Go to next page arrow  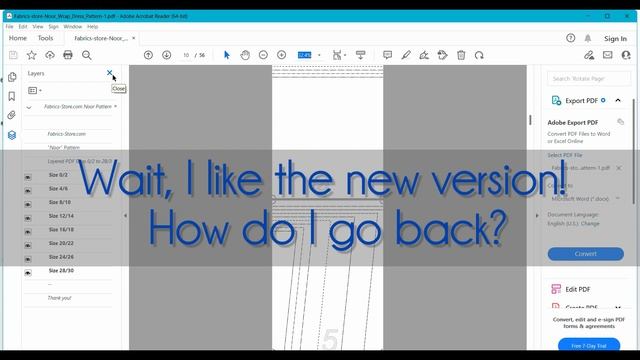point(167,55)
